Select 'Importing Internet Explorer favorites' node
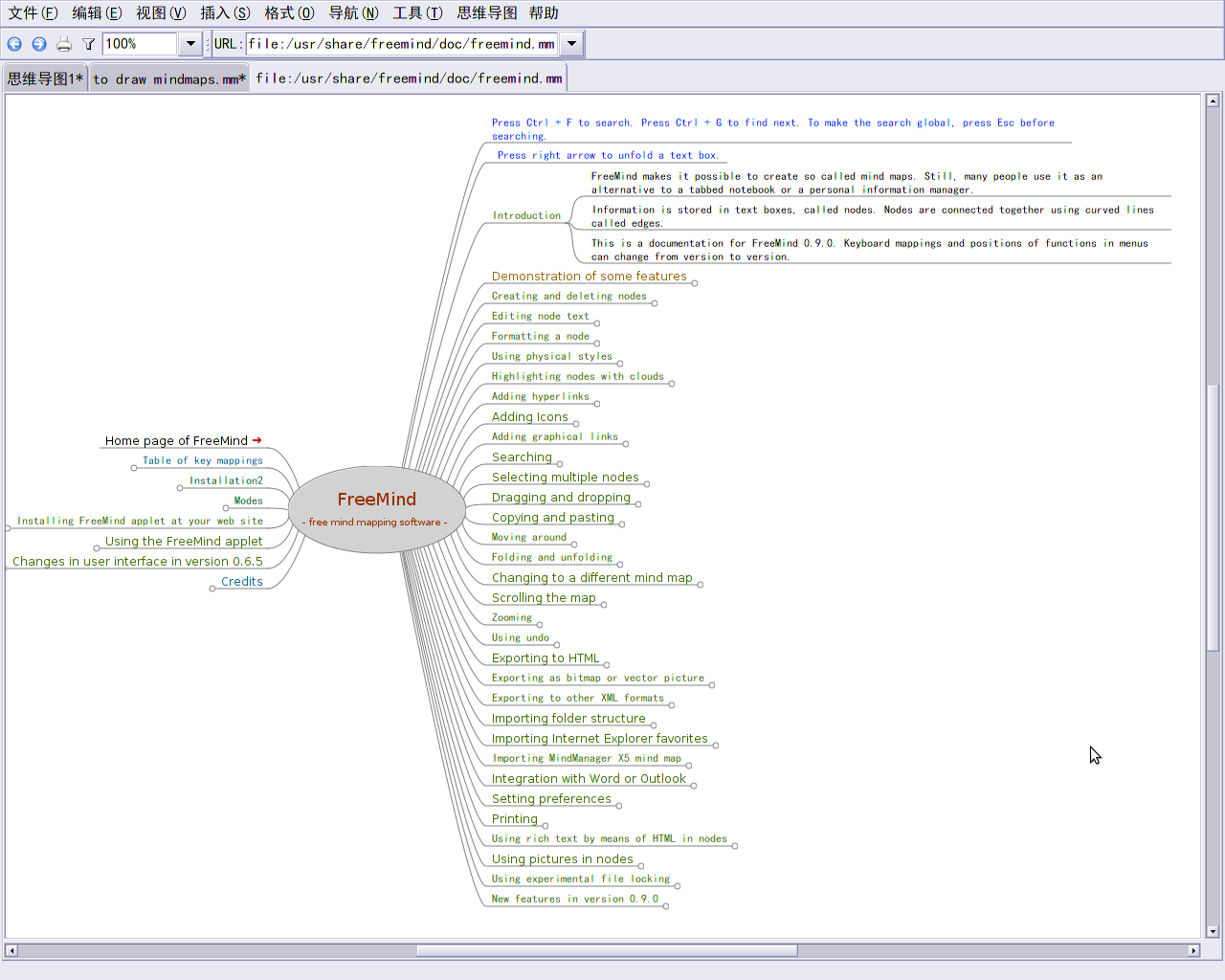The height and width of the screenshot is (980, 1225). click(x=600, y=739)
